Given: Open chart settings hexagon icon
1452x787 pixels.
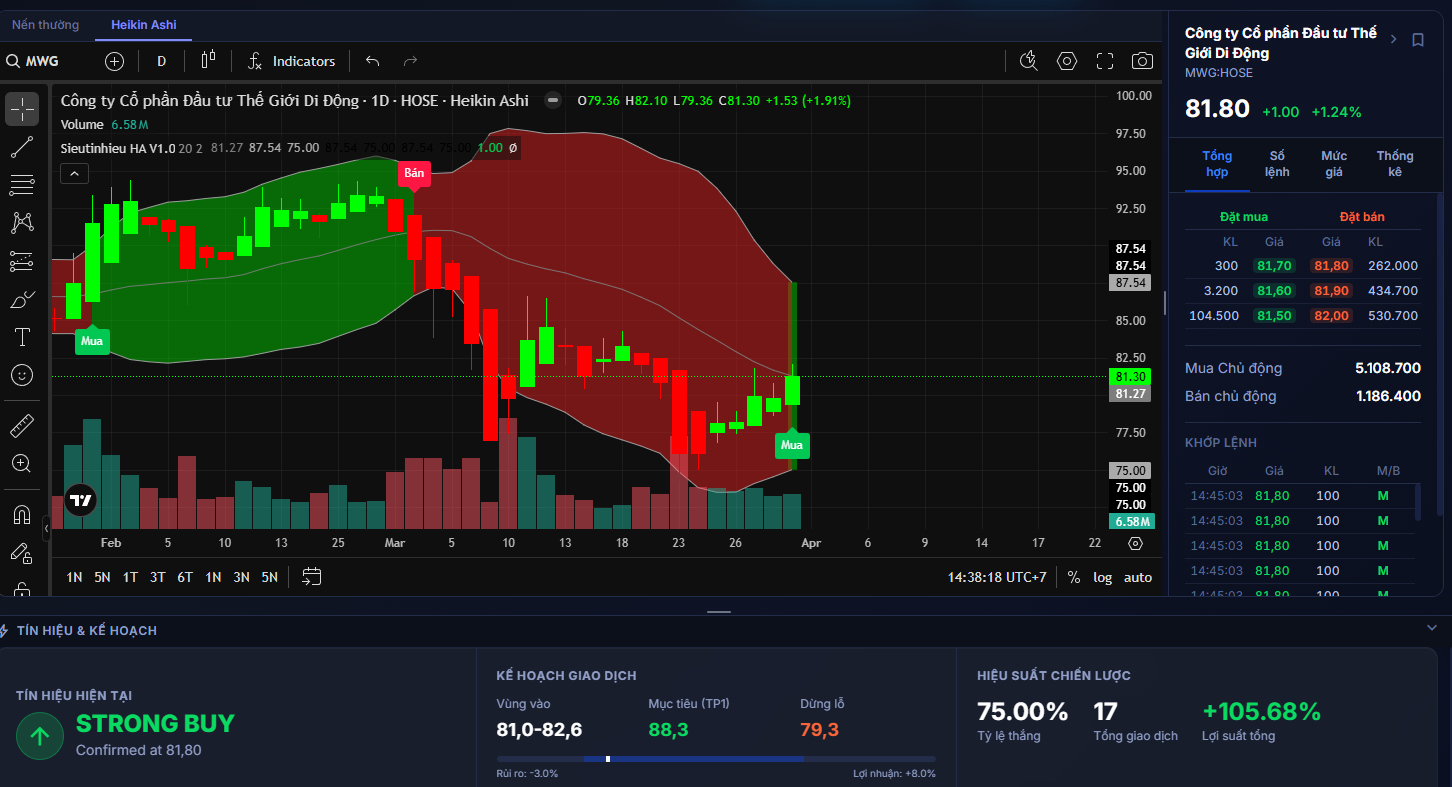Looking at the screenshot, I should pos(1067,61).
